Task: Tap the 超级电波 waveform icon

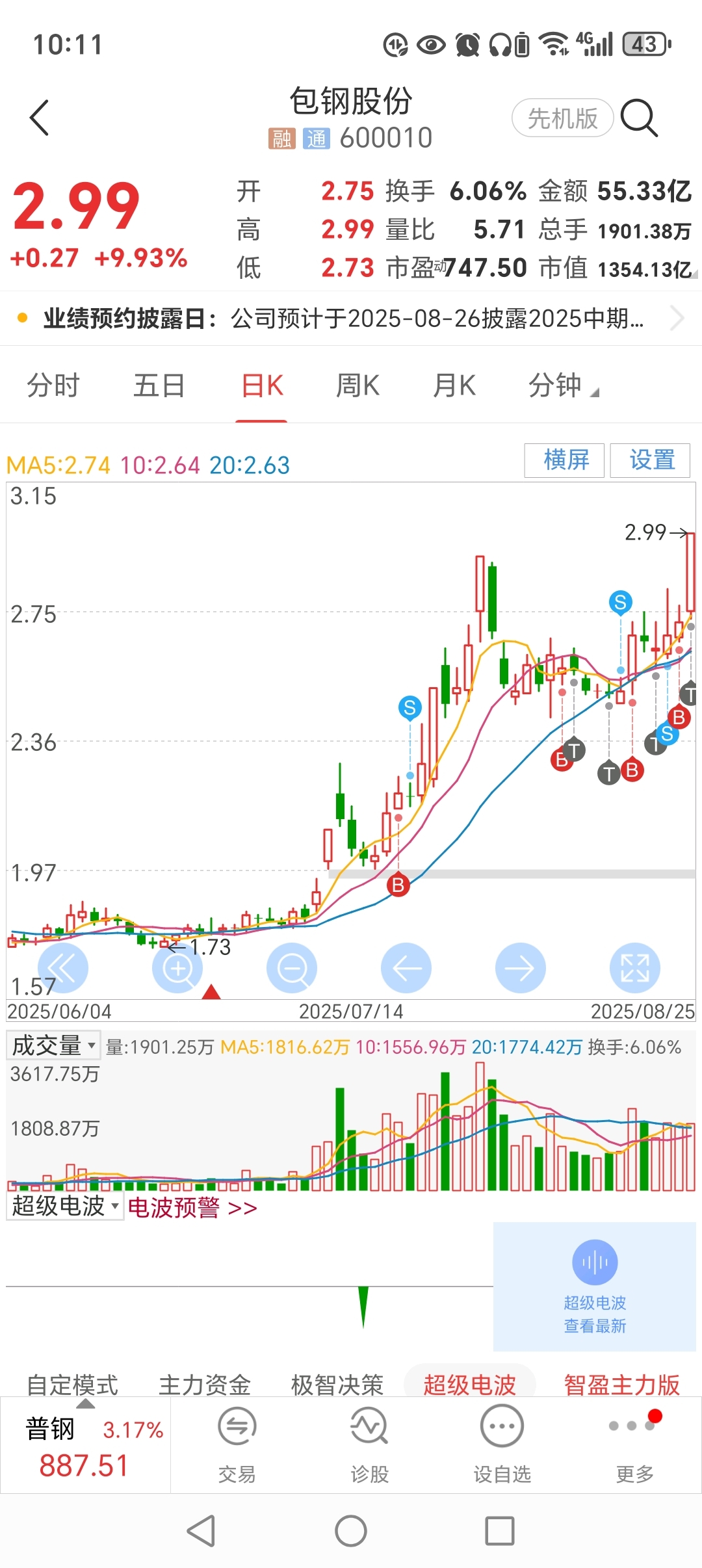Action: click(595, 1262)
